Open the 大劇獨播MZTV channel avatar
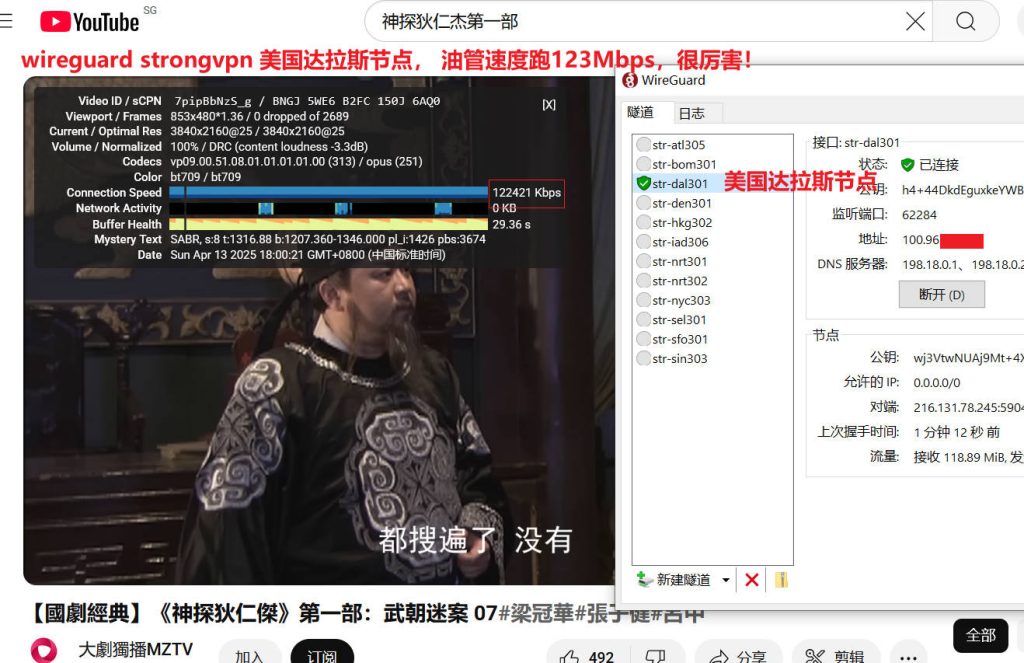The height and width of the screenshot is (663, 1024). coord(44,650)
